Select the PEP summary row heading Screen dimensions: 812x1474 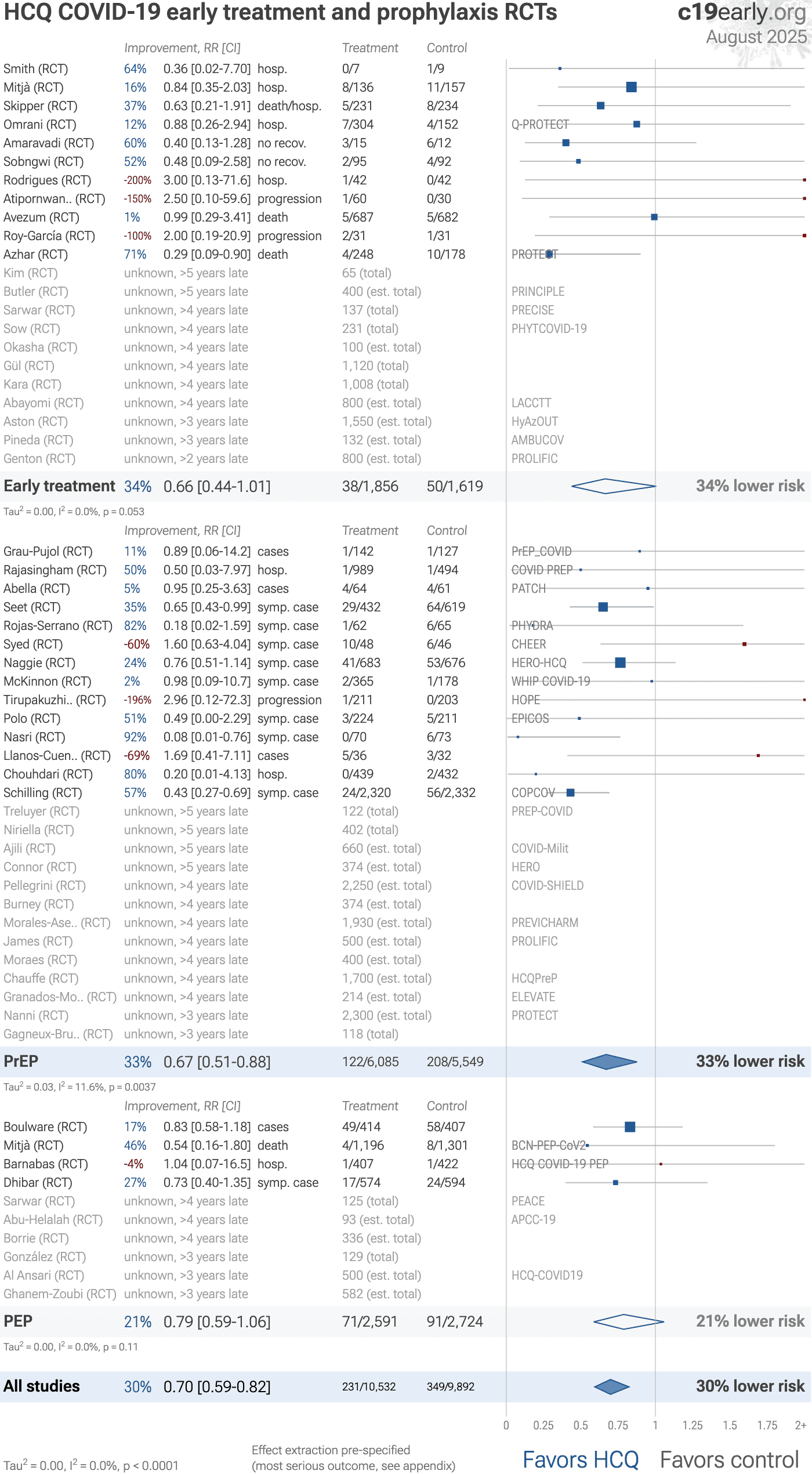click(18, 1321)
